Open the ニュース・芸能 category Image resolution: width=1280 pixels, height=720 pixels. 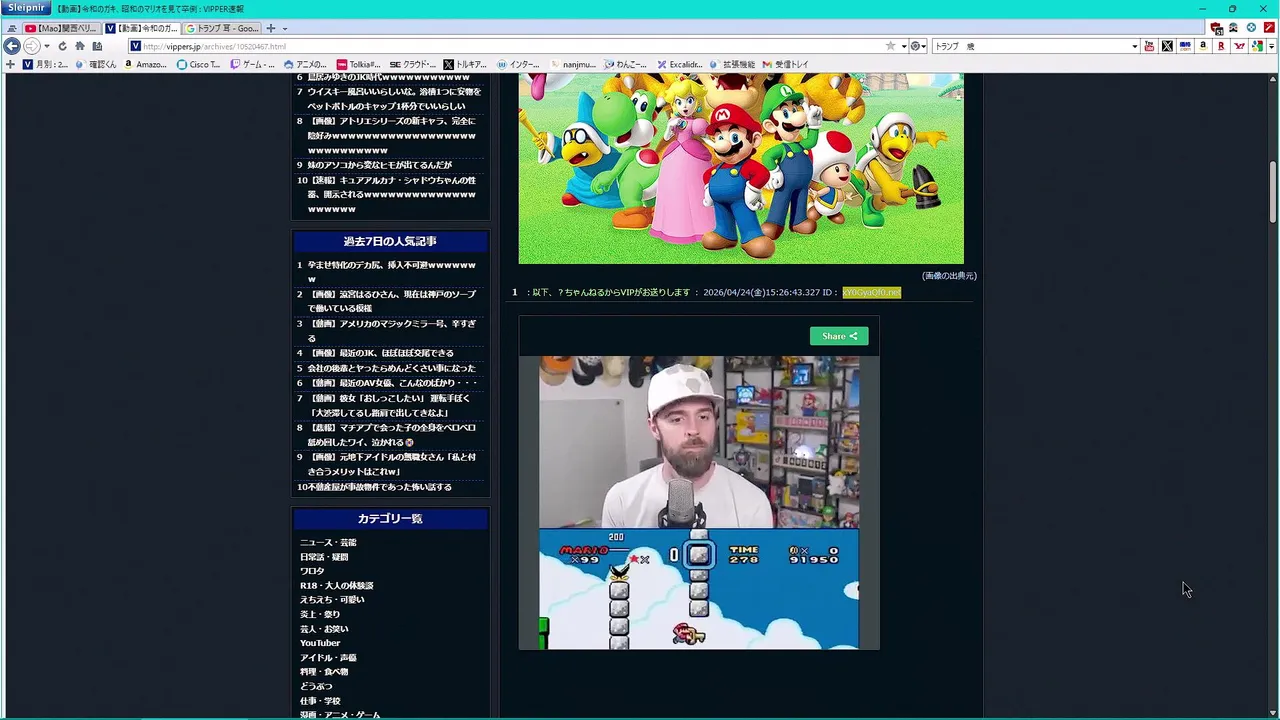pyautogui.click(x=328, y=542)
